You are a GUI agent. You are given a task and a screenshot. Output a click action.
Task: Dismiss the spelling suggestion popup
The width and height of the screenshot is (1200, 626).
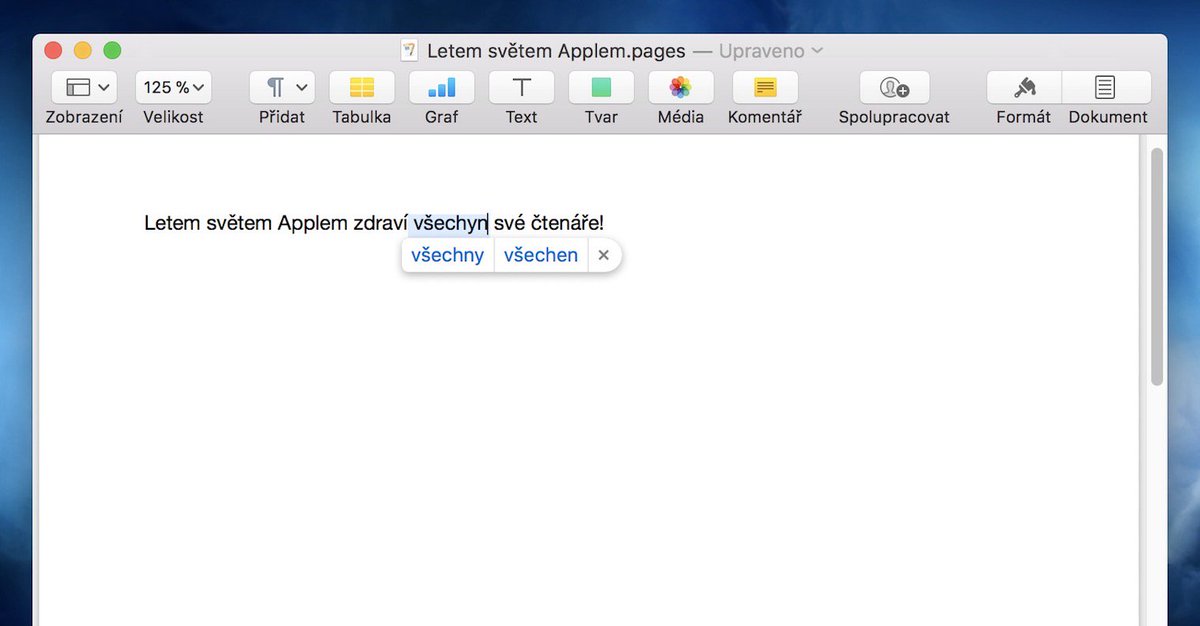604,255
